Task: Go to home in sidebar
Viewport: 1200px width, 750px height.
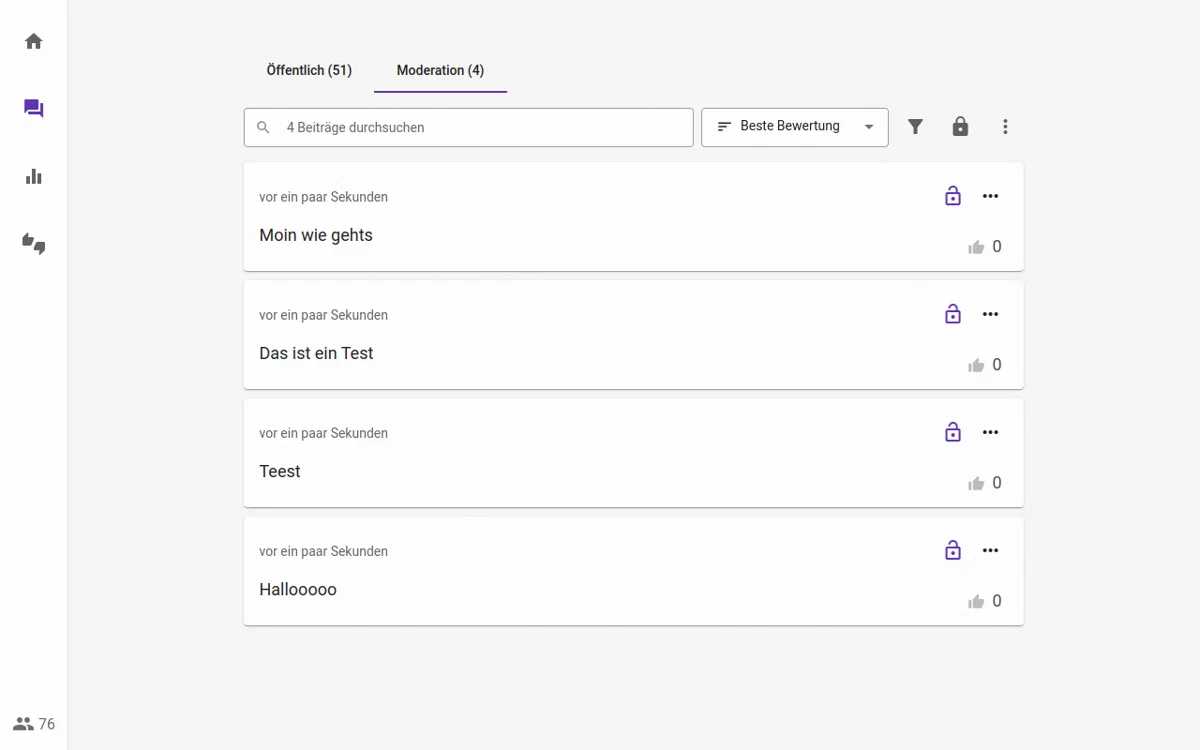Action: (x=34, y=41)
